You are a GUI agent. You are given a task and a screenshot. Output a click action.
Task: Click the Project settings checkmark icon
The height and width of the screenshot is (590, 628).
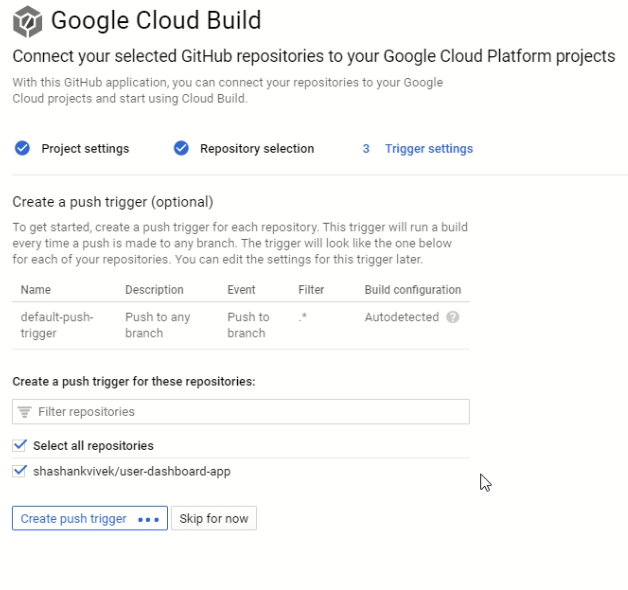[22, 149]
